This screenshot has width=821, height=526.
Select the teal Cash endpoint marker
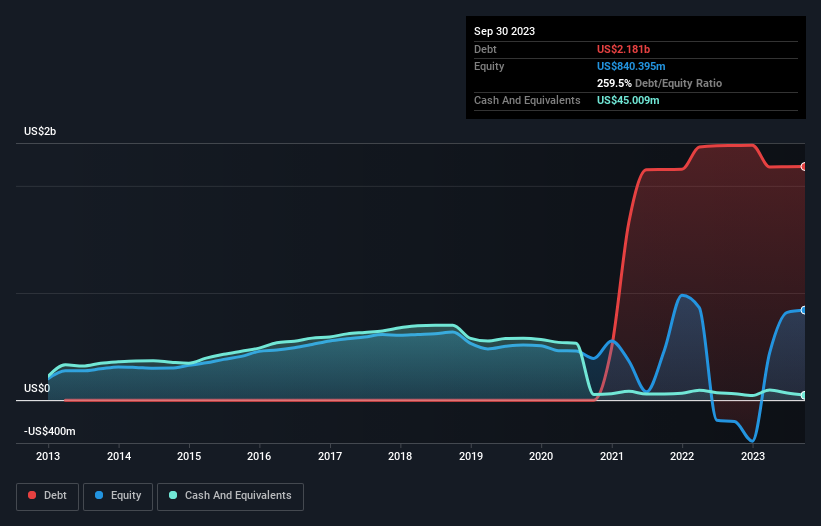tap(804, 396)
